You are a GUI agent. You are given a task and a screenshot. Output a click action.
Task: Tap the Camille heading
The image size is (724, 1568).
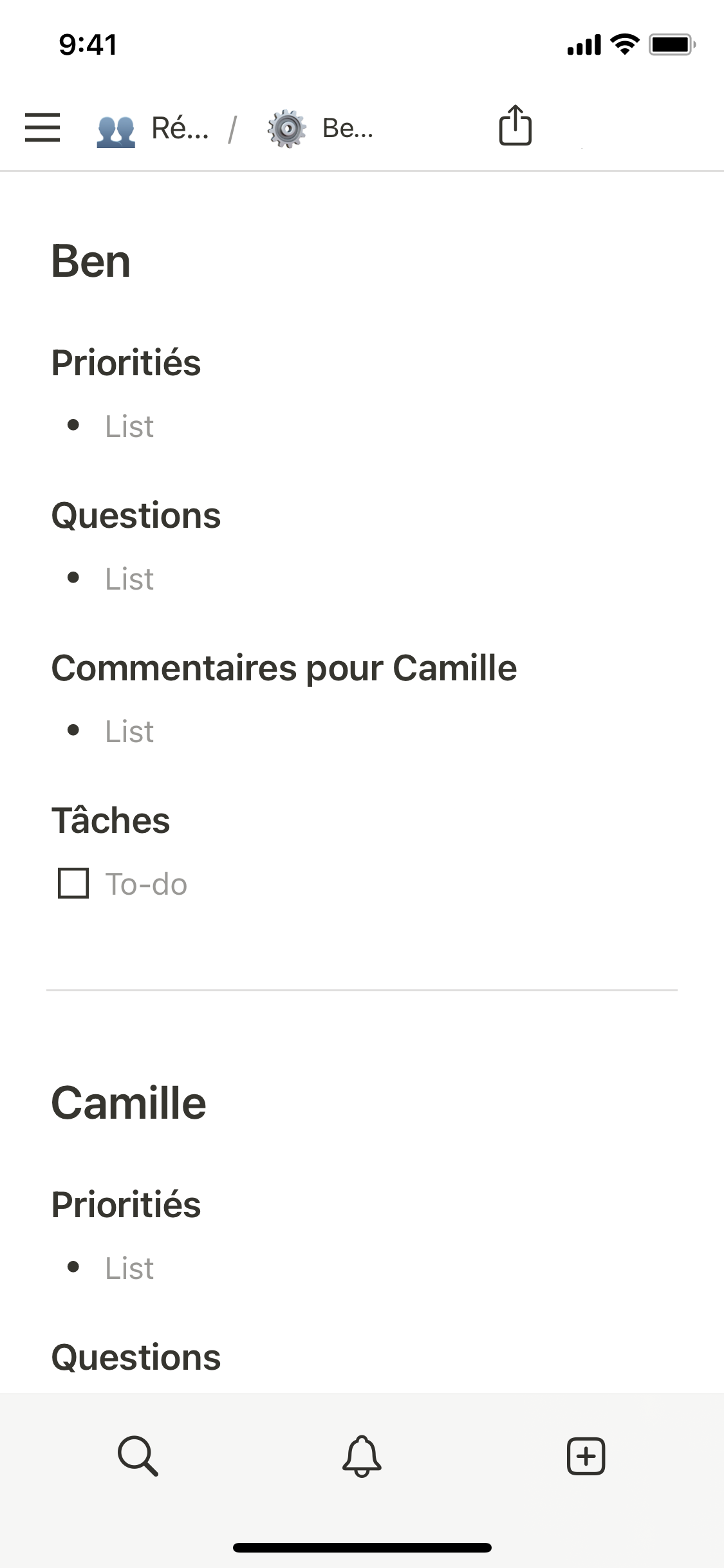tap(129, 1103)
